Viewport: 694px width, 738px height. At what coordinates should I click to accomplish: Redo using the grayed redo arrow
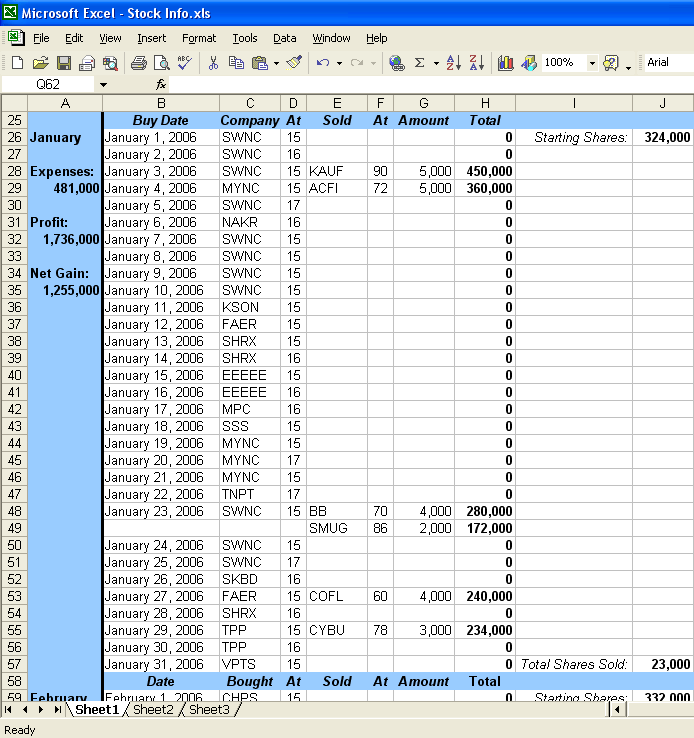pyautogui.click(x=357, y=63)
